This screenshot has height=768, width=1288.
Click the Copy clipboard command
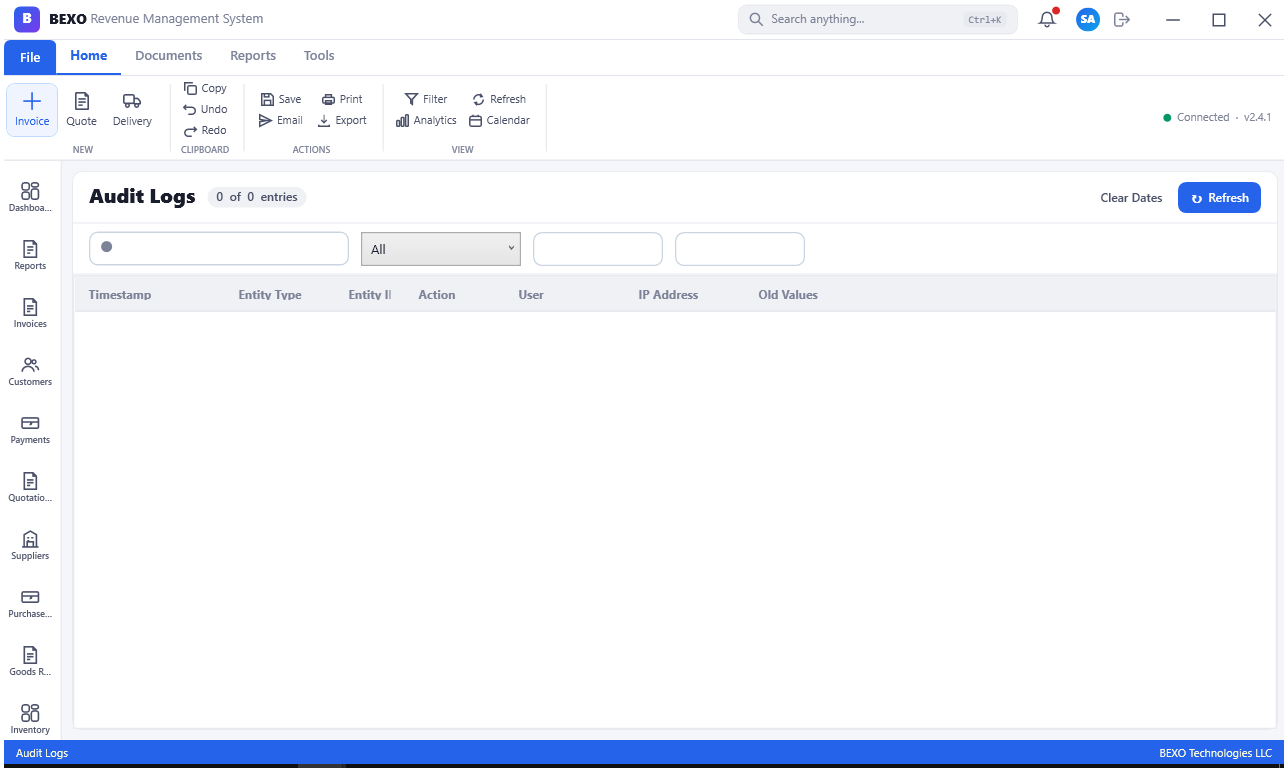pos(205,88)
